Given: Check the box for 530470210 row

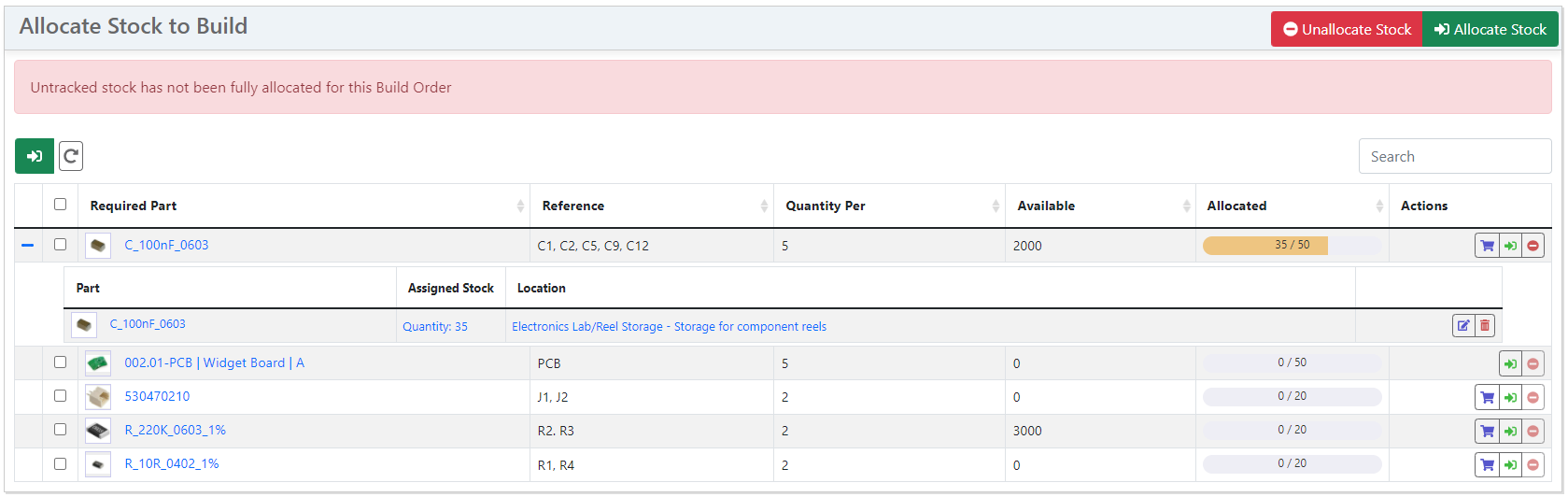Looking at the screenshot, I should point(61,396).
